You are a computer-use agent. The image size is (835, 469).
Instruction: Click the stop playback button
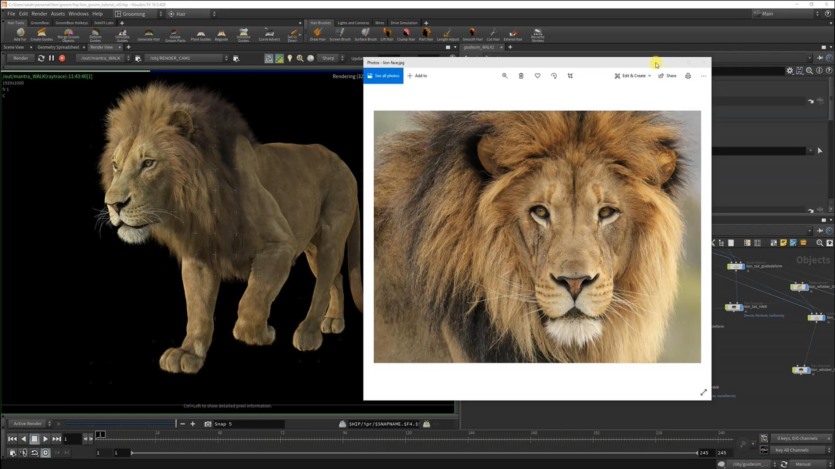pyautogui.click(x=34, y=439)
